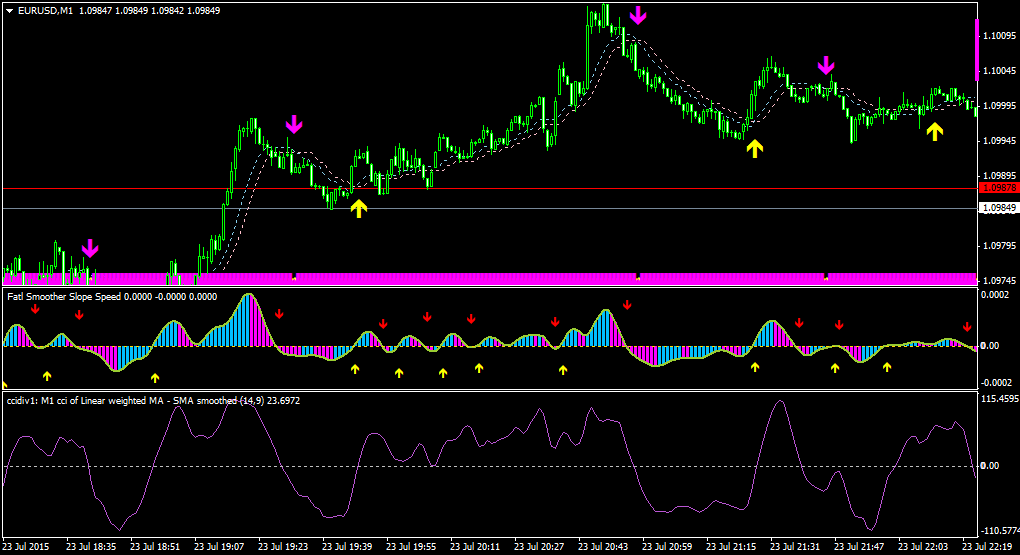
Task: Select the magenta sell arrow above the 20:43 price peak
Action: tap(638, 16)
